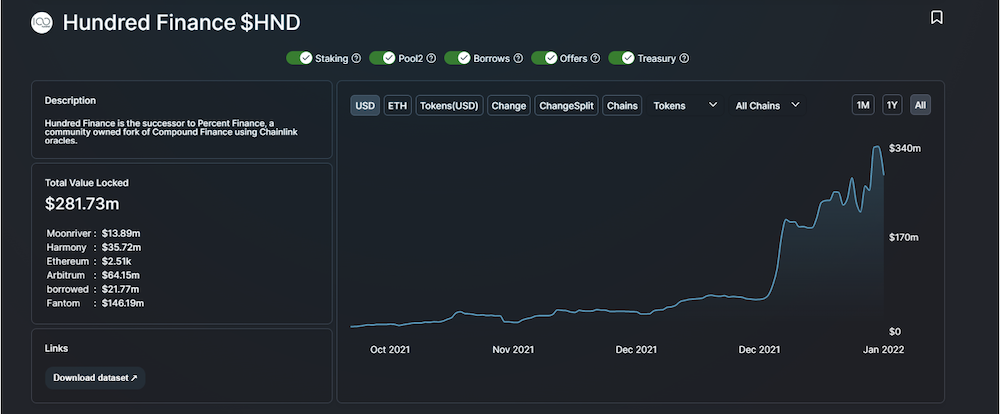
Task: Click the Download dataset link
Action: [95, 378]
